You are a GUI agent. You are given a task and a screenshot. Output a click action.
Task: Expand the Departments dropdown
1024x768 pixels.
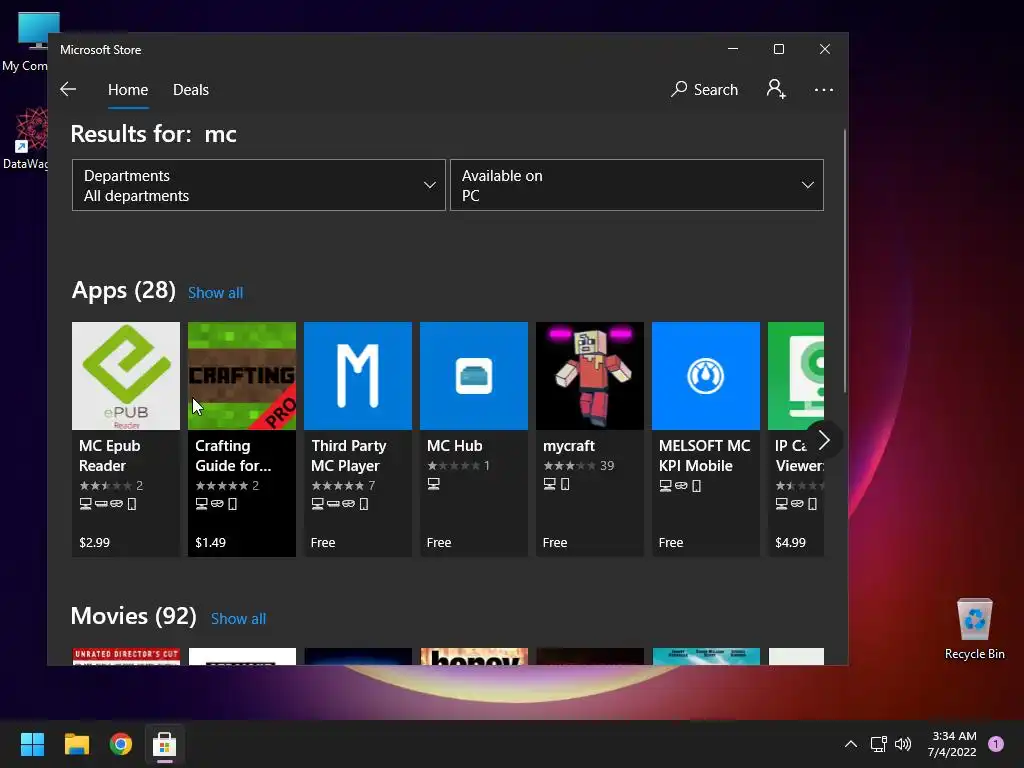259,185
